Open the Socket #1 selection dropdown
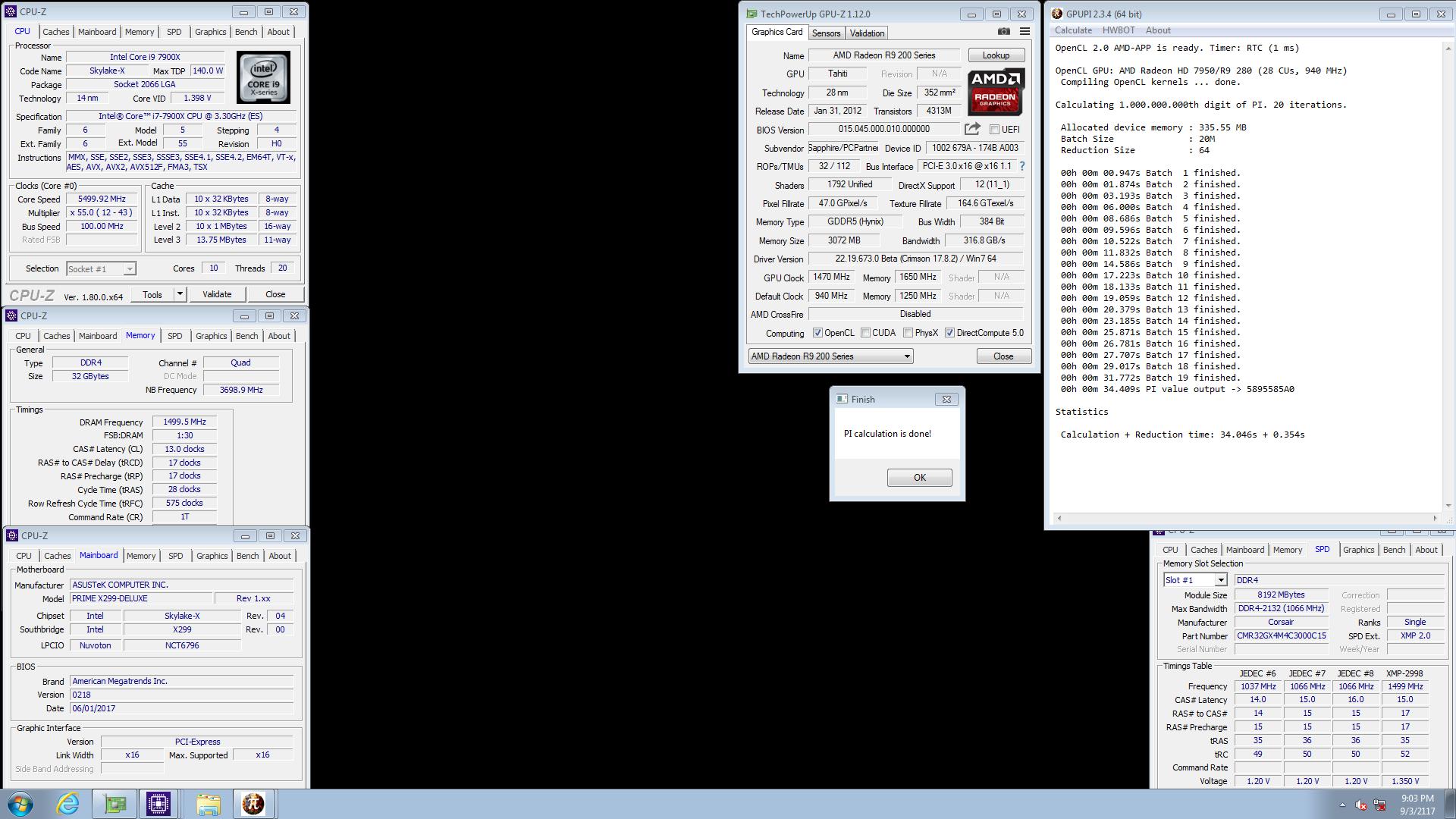Viewport: 1456px width, 819px height. (101, 268)
